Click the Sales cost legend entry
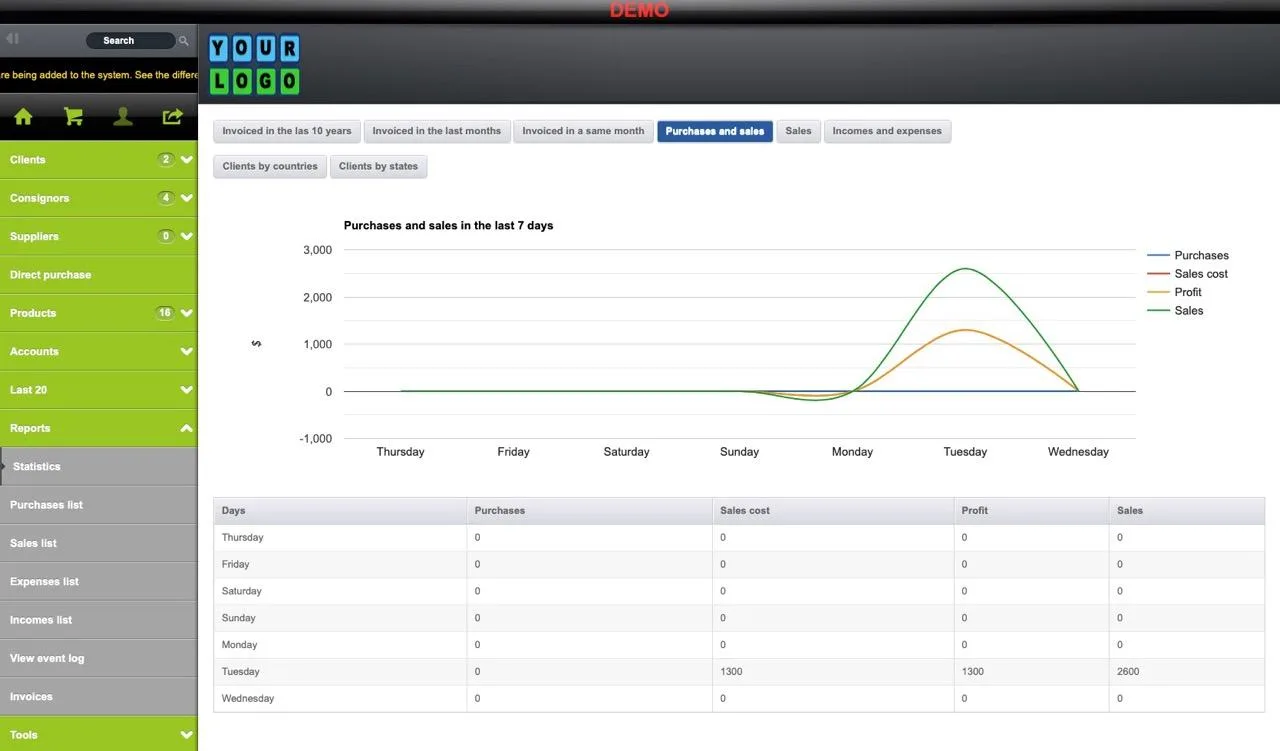Viewport: 1280px width, 751px height. (1187, 274)
